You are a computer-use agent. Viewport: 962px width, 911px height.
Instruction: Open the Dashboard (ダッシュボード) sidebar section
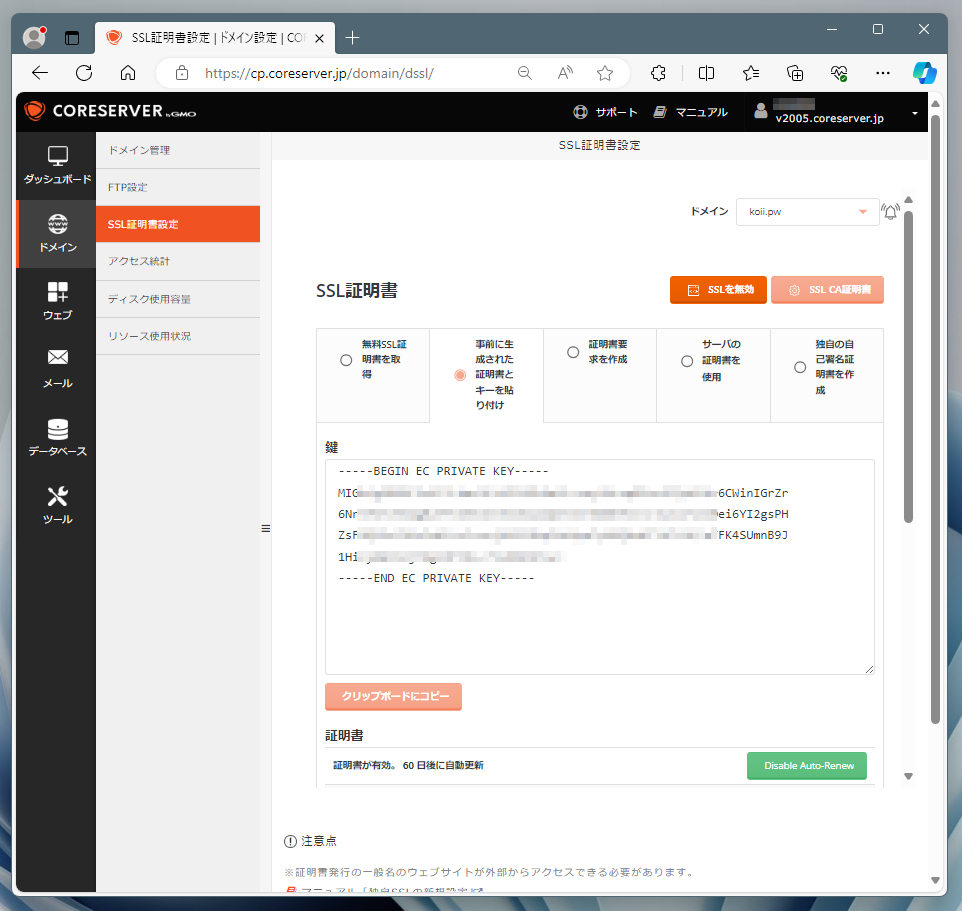57,166
